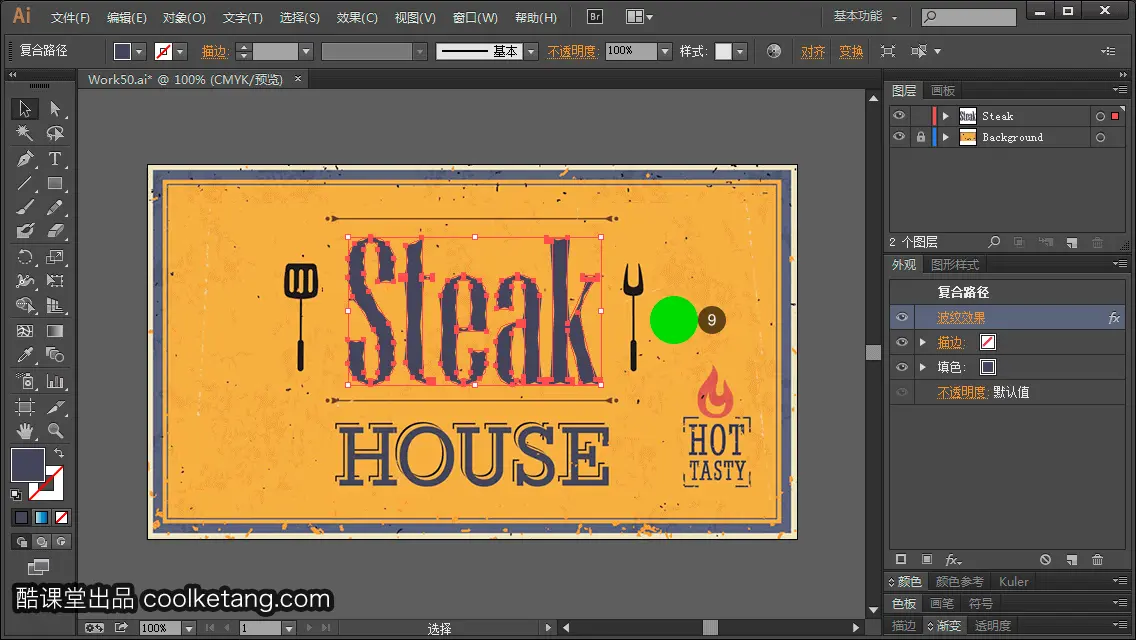Select the Magic Wand tool
This screenshot has width=1136, height=640.
point(25,133)
